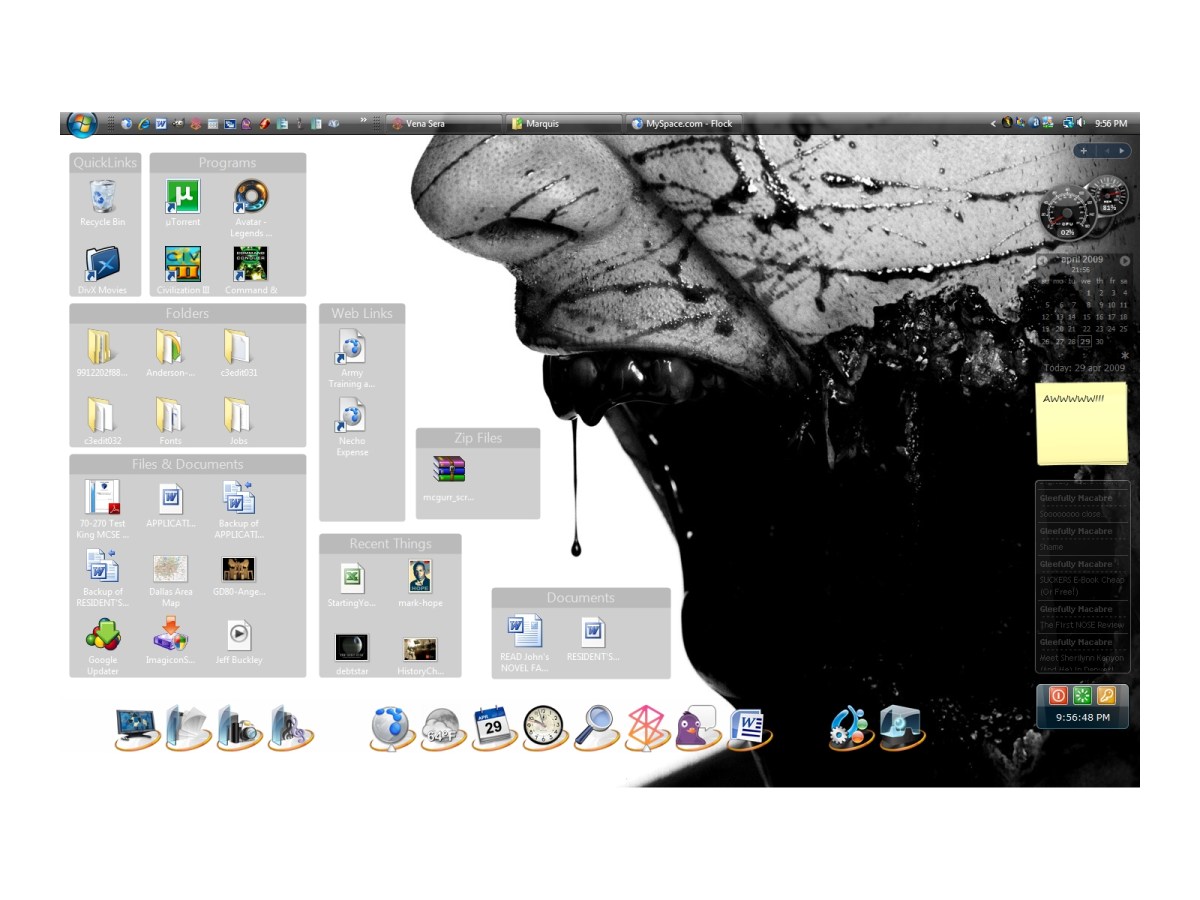Open the magnifying glass search dock icon

coord(597,726)
